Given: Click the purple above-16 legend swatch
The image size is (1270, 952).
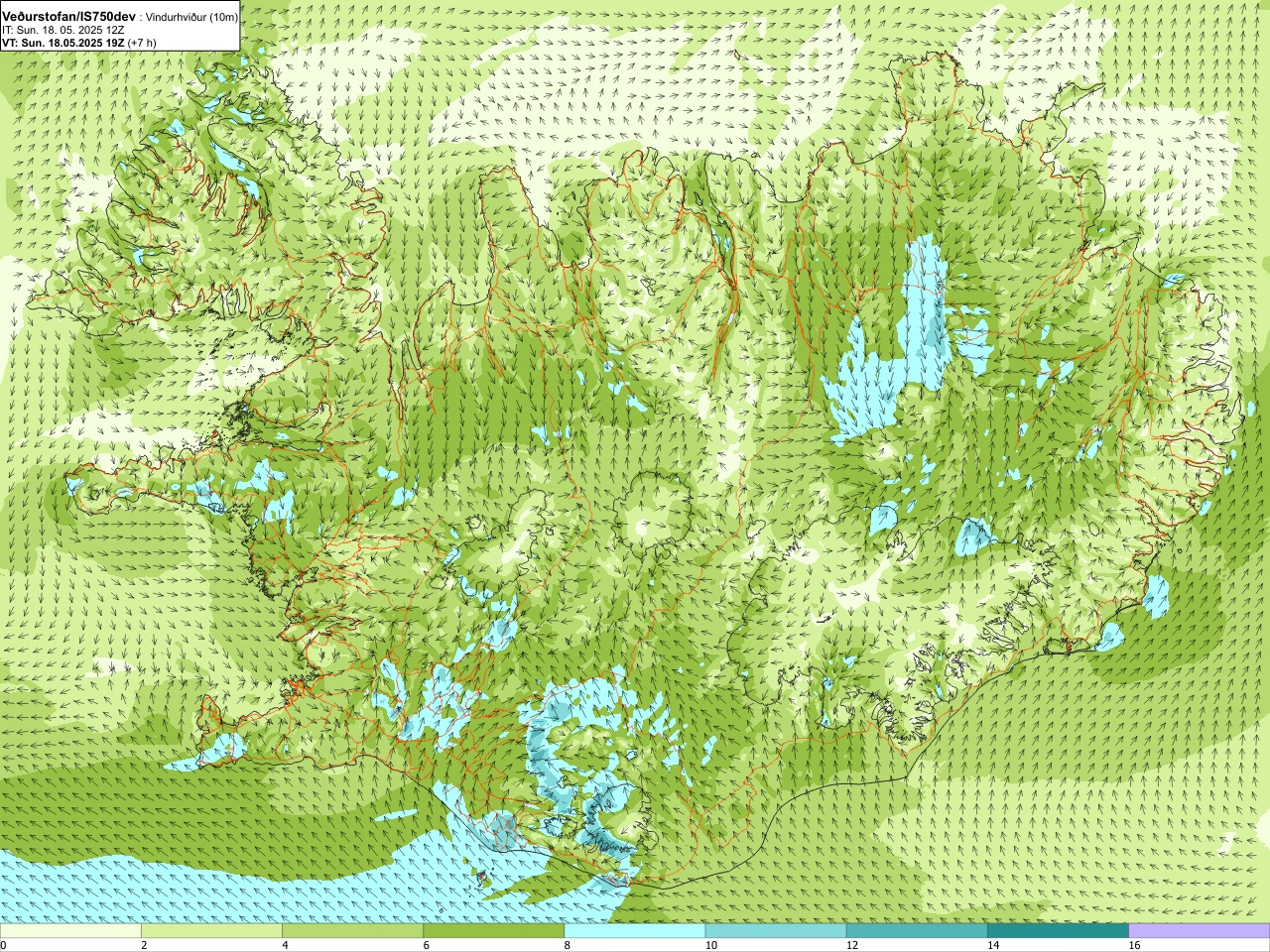Looking at the screenshot, I should tap(1199, 931).
